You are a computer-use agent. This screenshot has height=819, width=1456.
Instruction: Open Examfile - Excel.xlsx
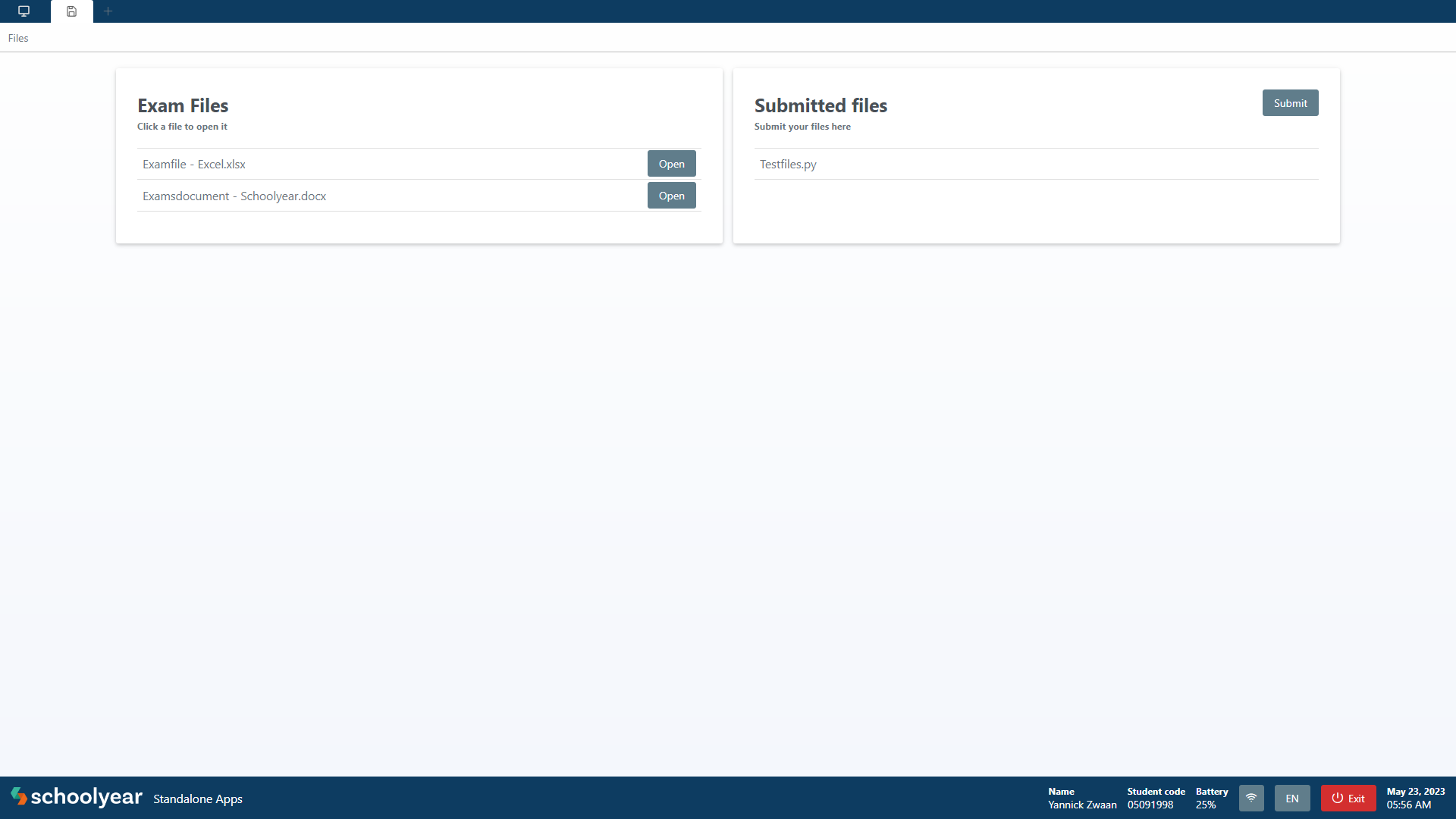(671, 164)
